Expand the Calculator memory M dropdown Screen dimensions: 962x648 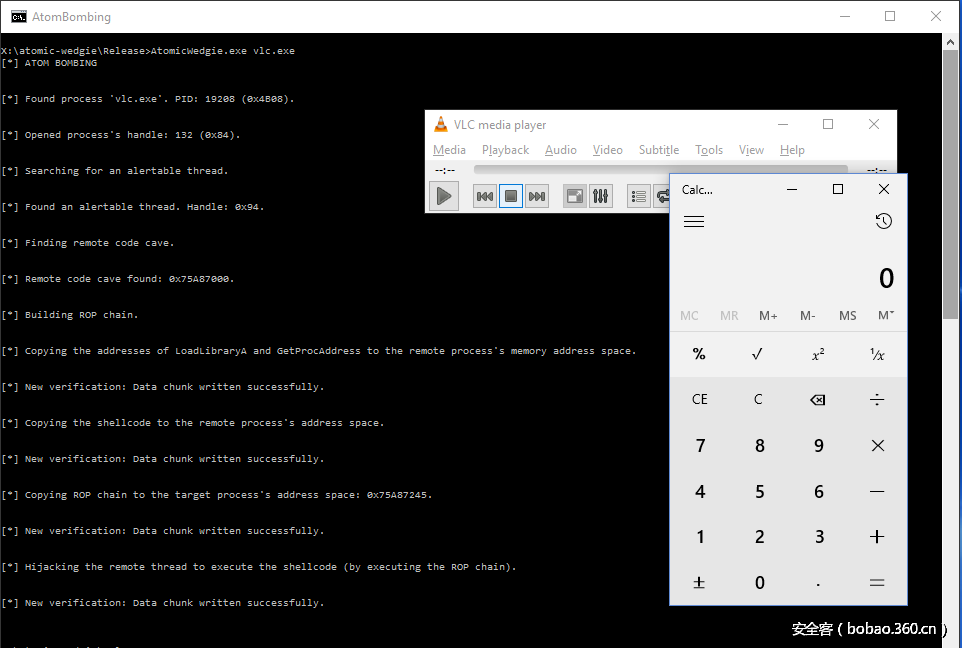click(885, 315)
